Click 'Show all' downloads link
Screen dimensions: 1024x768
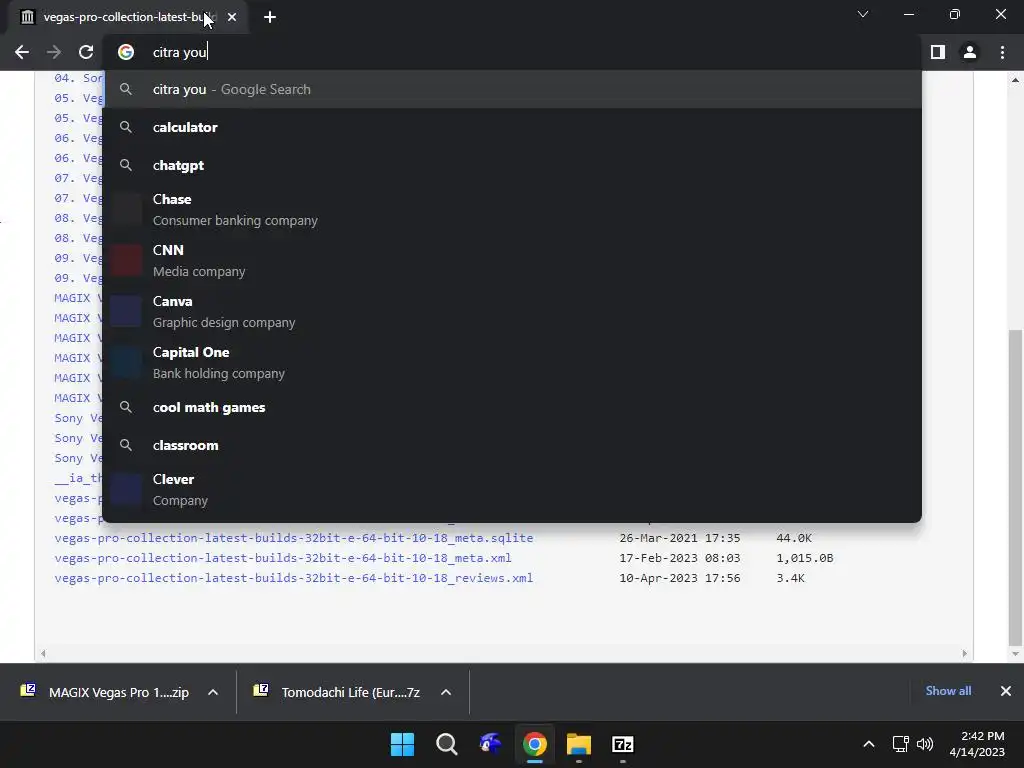948,691
